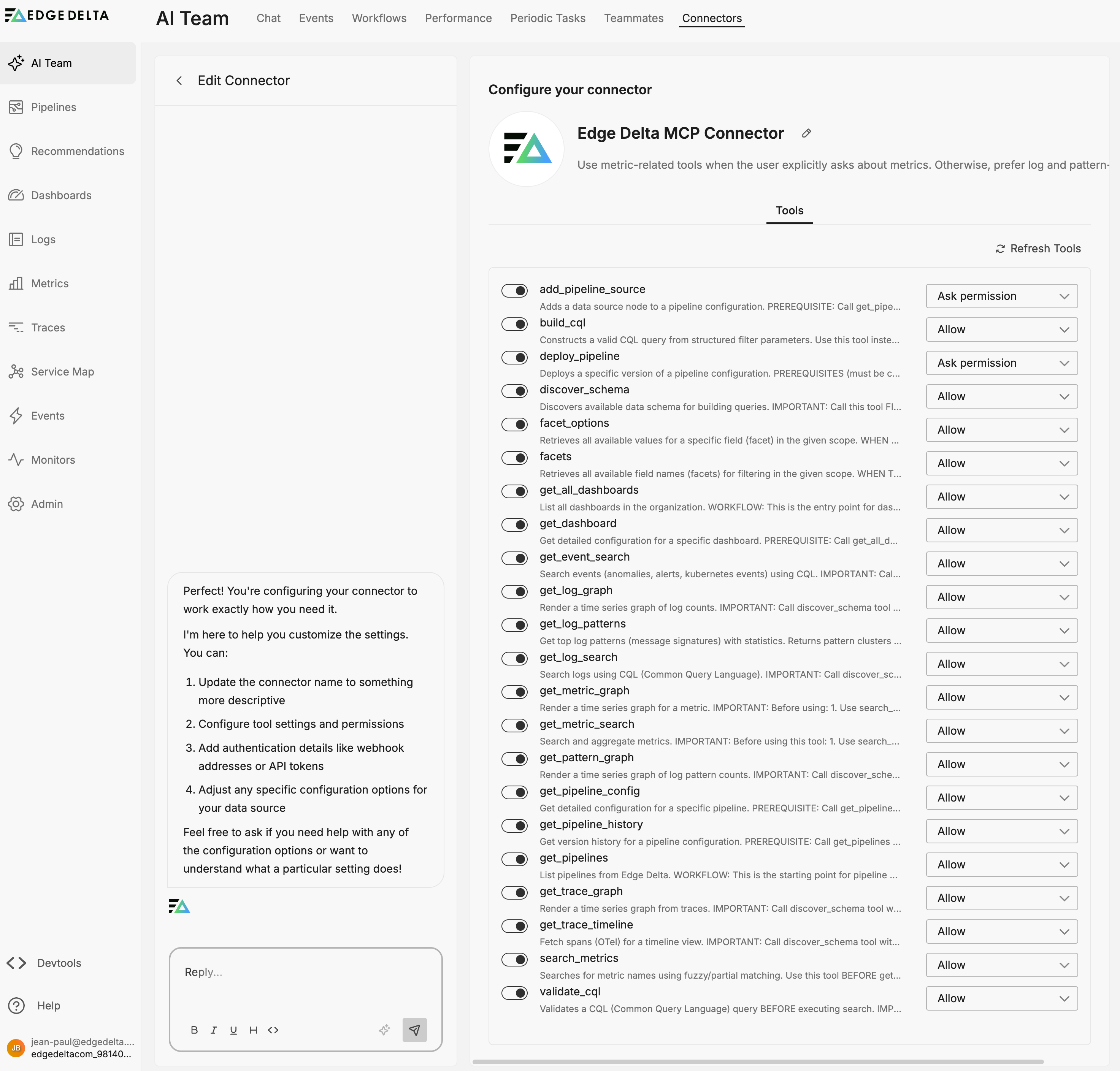Disable the add_pipeline_source tool
This screenshot has width=1120, height=1071.
(x=514, y=291)
